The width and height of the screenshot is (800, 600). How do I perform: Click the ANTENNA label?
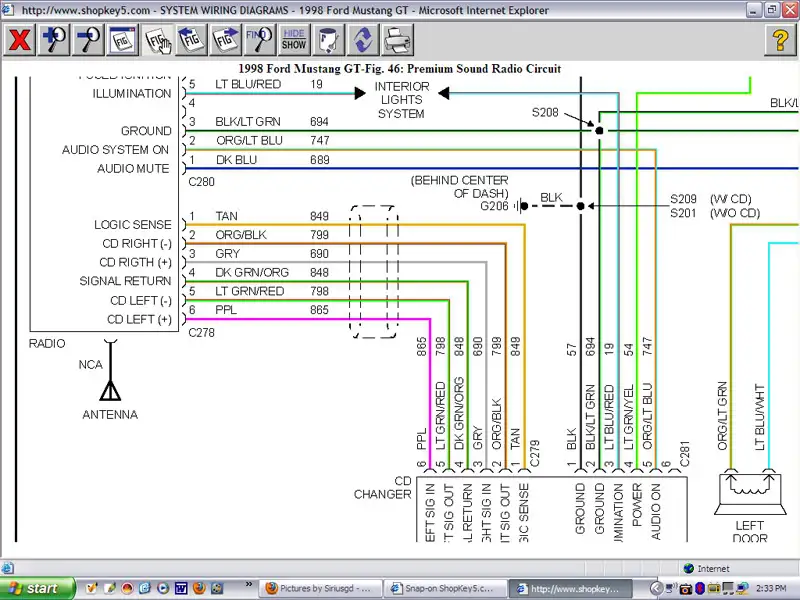click(x=110, y=415)
